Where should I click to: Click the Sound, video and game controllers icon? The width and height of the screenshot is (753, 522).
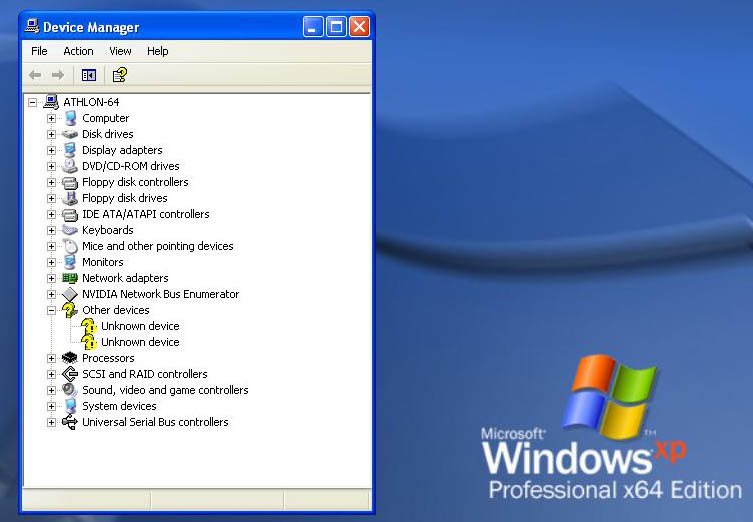pos(70,390)
